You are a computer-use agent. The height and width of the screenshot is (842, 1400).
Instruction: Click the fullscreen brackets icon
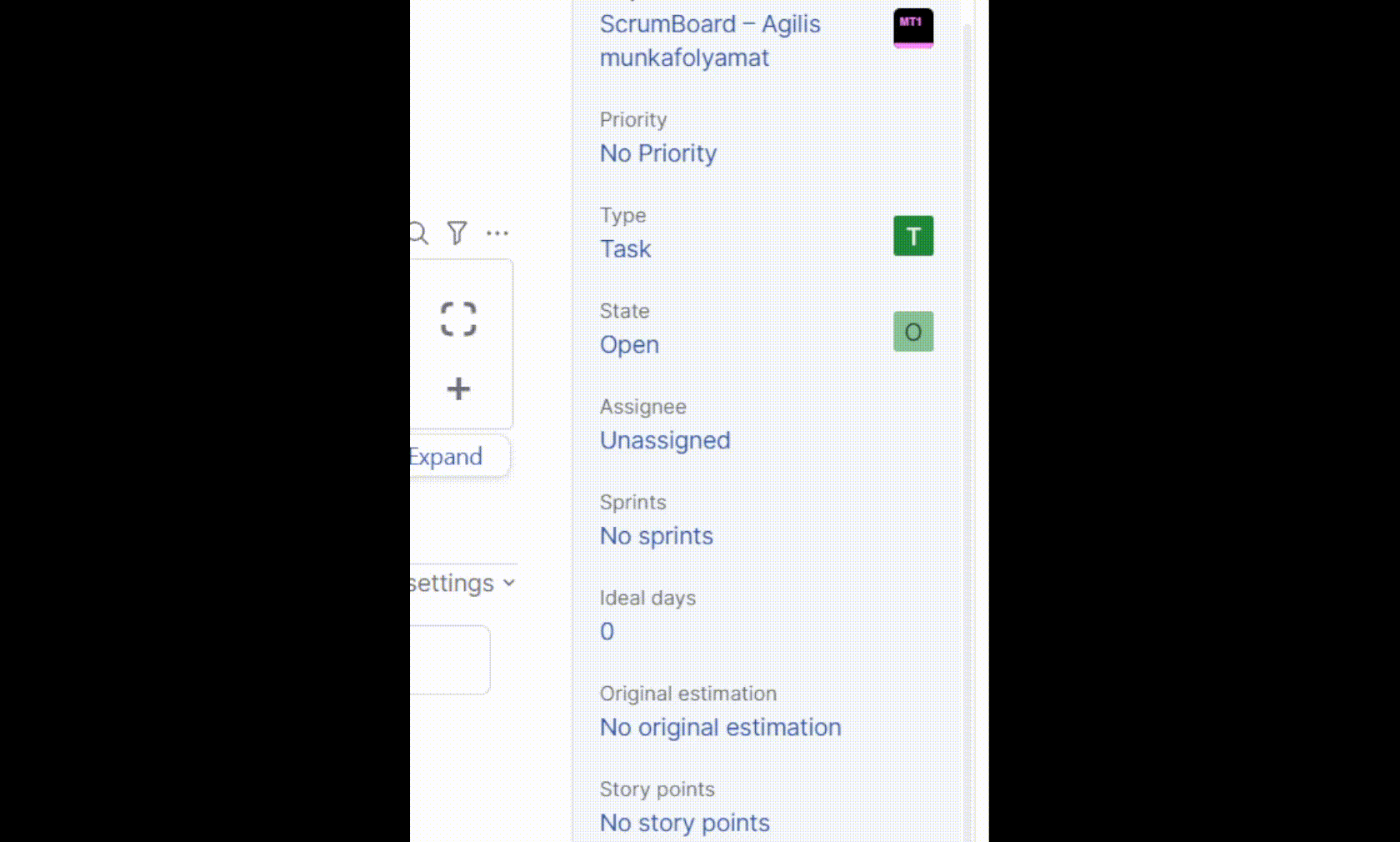[458, 319]
